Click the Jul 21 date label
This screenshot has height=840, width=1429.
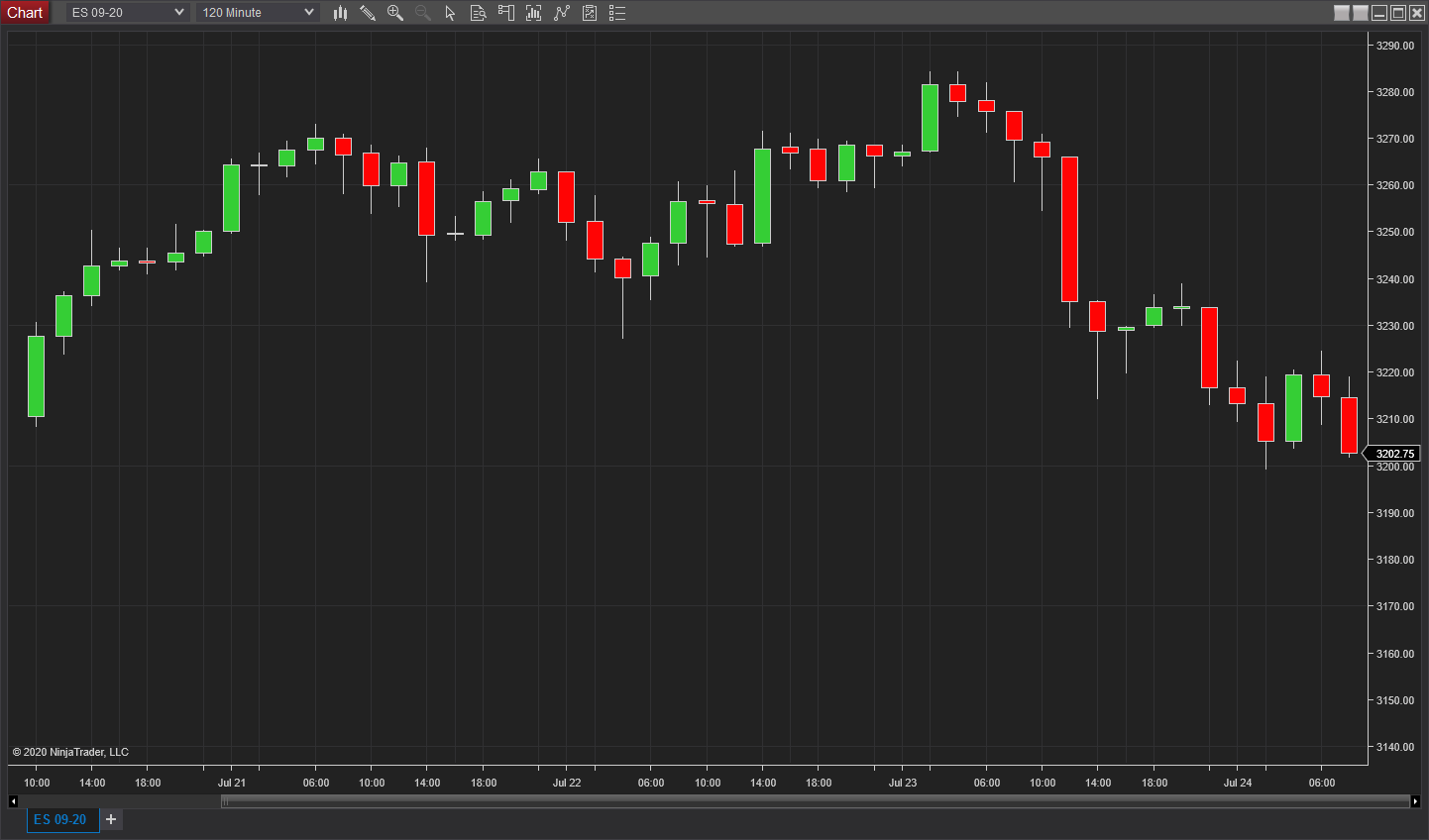pos(232,783)
